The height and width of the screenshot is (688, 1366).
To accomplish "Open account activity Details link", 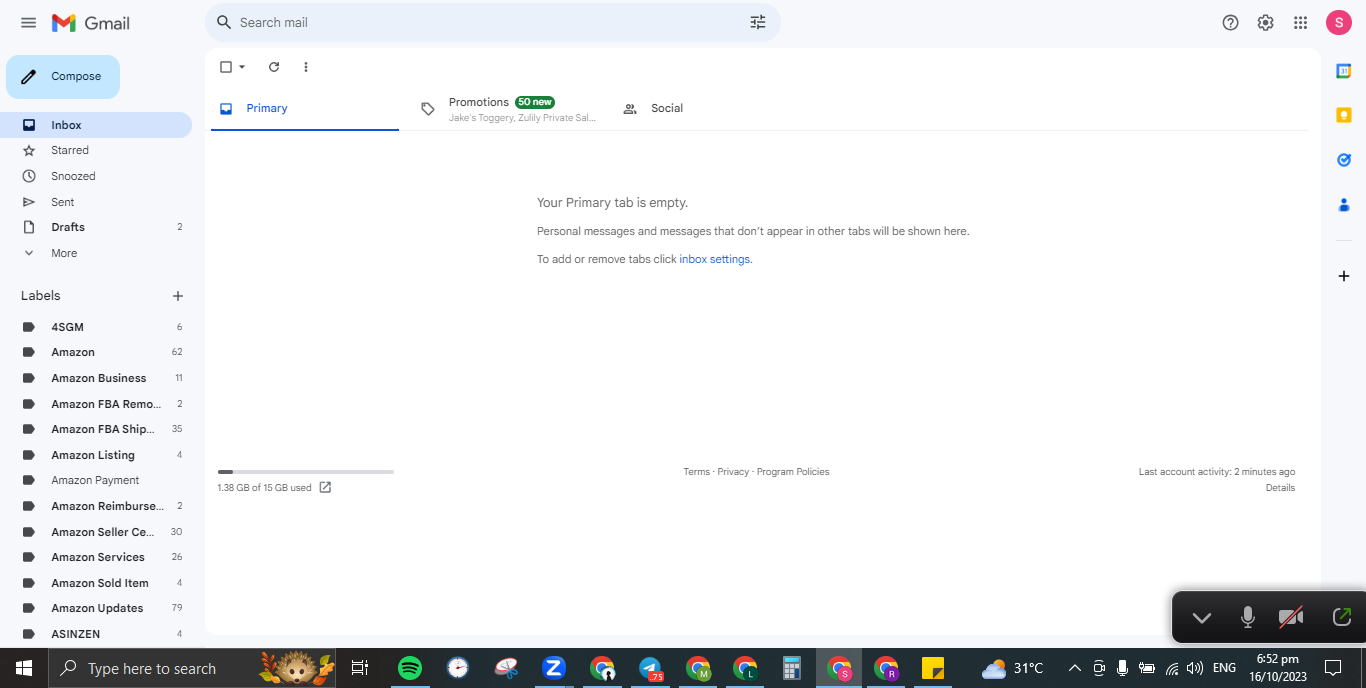I will click(x=1280, y=488).
